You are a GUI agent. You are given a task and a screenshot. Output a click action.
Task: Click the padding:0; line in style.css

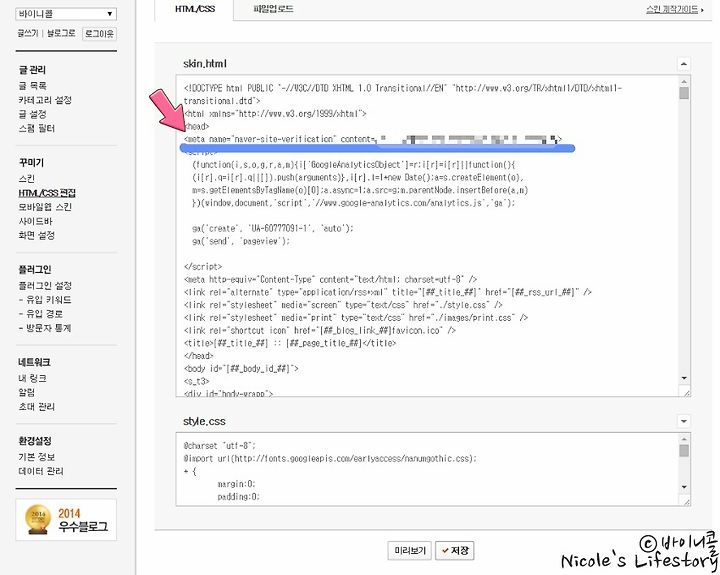coord(238,496)
